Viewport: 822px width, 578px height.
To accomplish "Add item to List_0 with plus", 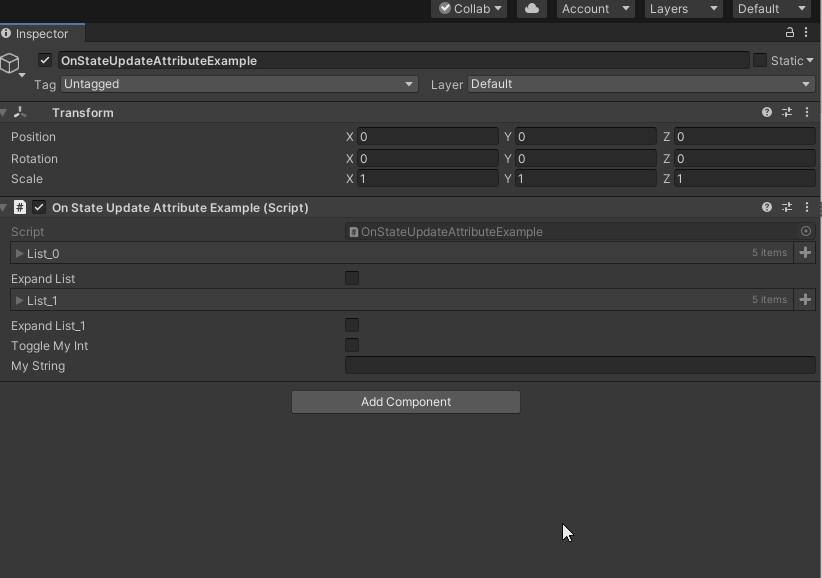I will (x=805, y=253).
